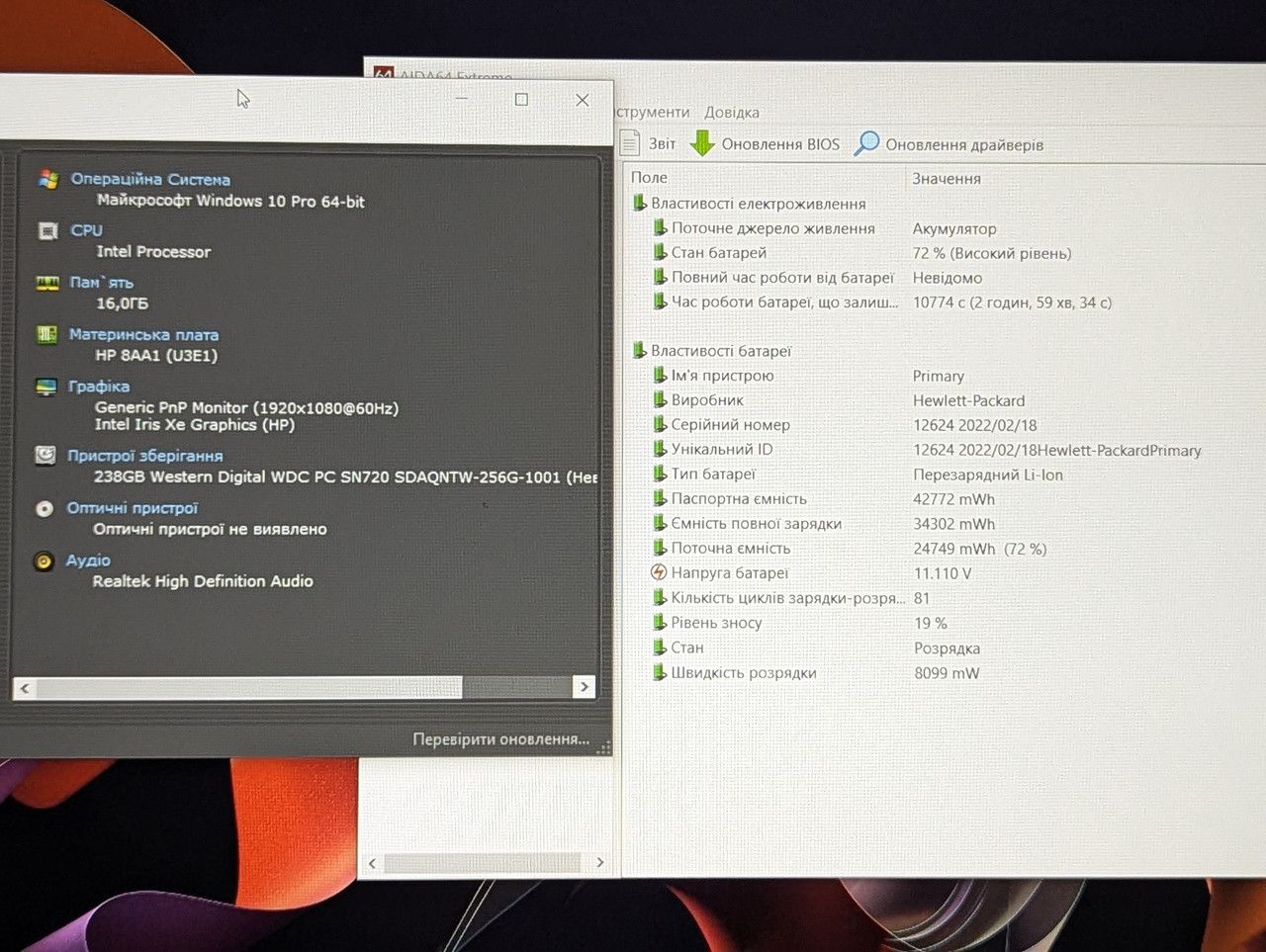Select the Оптичні пристрої heading link
The image size is (1266, 952).
click(133, 508)
